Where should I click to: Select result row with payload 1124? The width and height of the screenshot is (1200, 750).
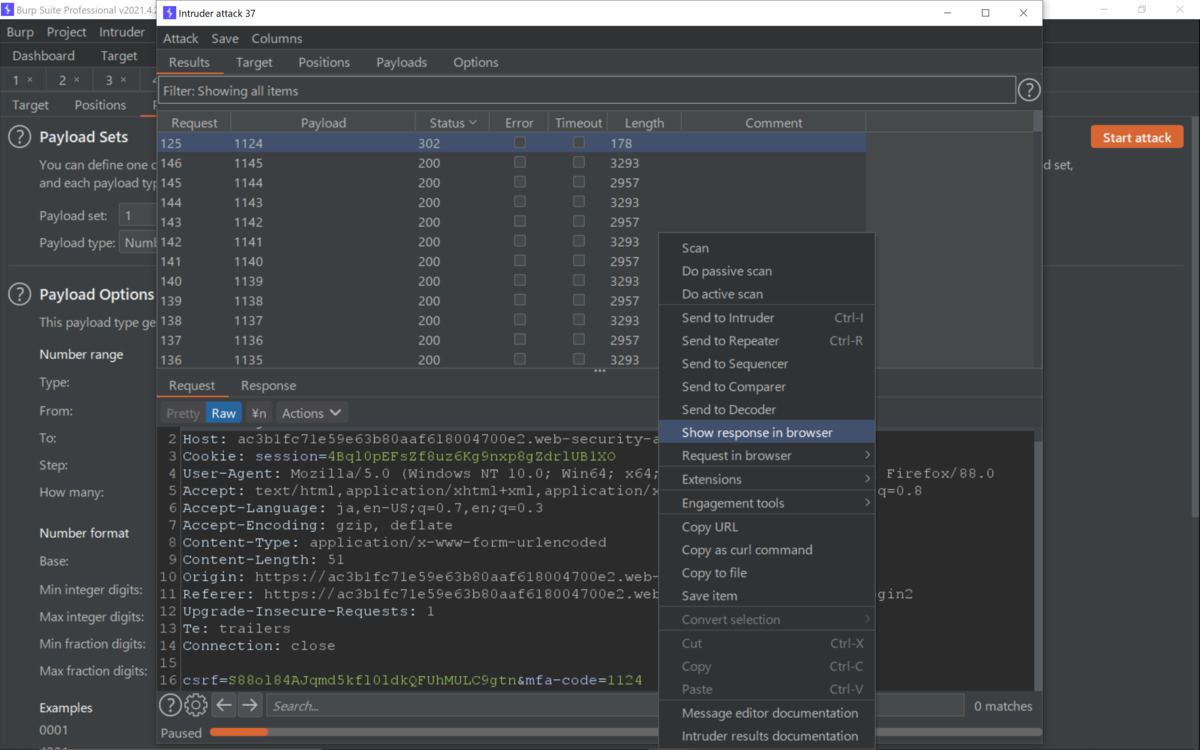click(x=511, y=143)
